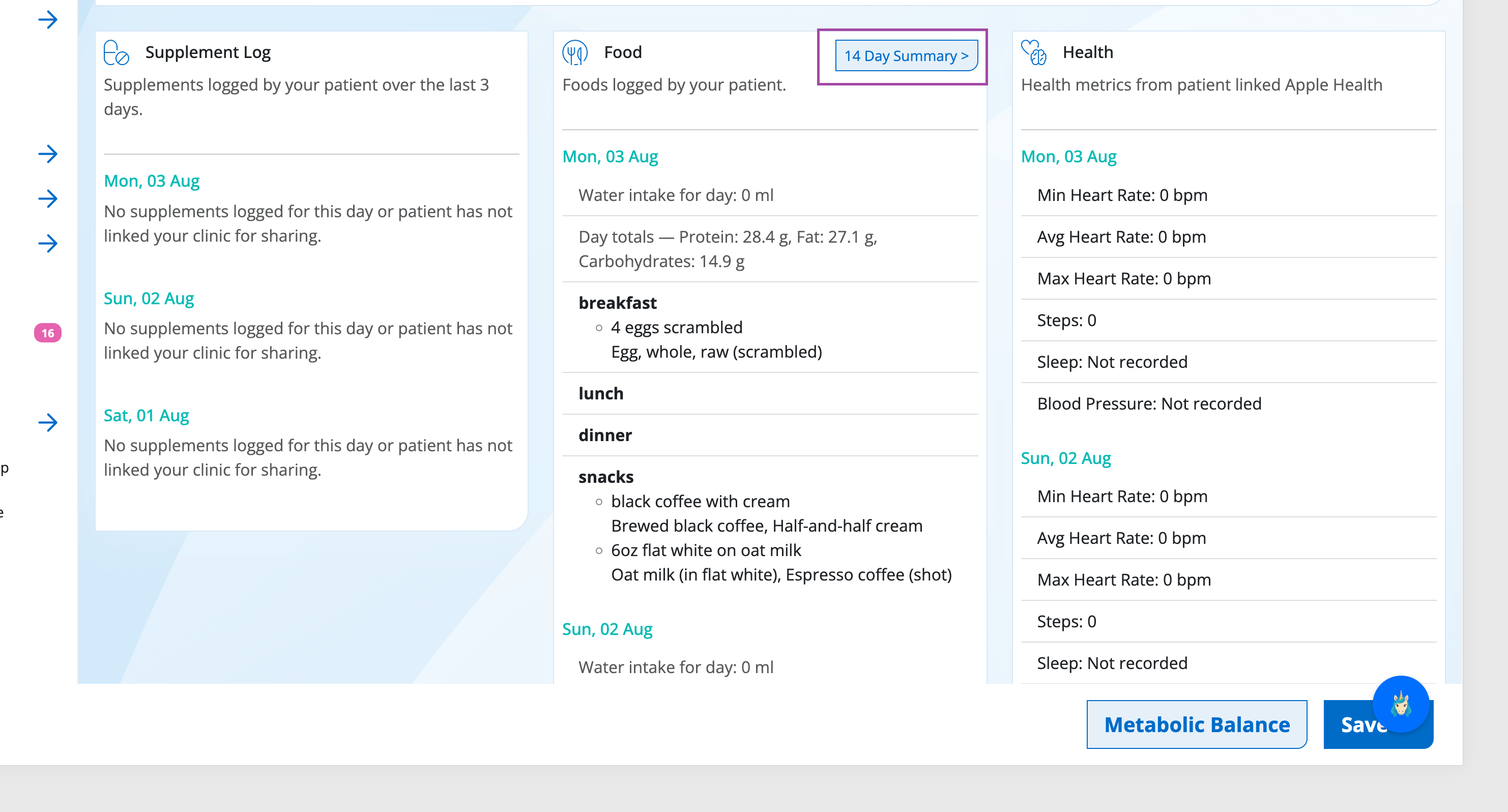Click the Metabolic Balance button

(x=1197, y=724)
